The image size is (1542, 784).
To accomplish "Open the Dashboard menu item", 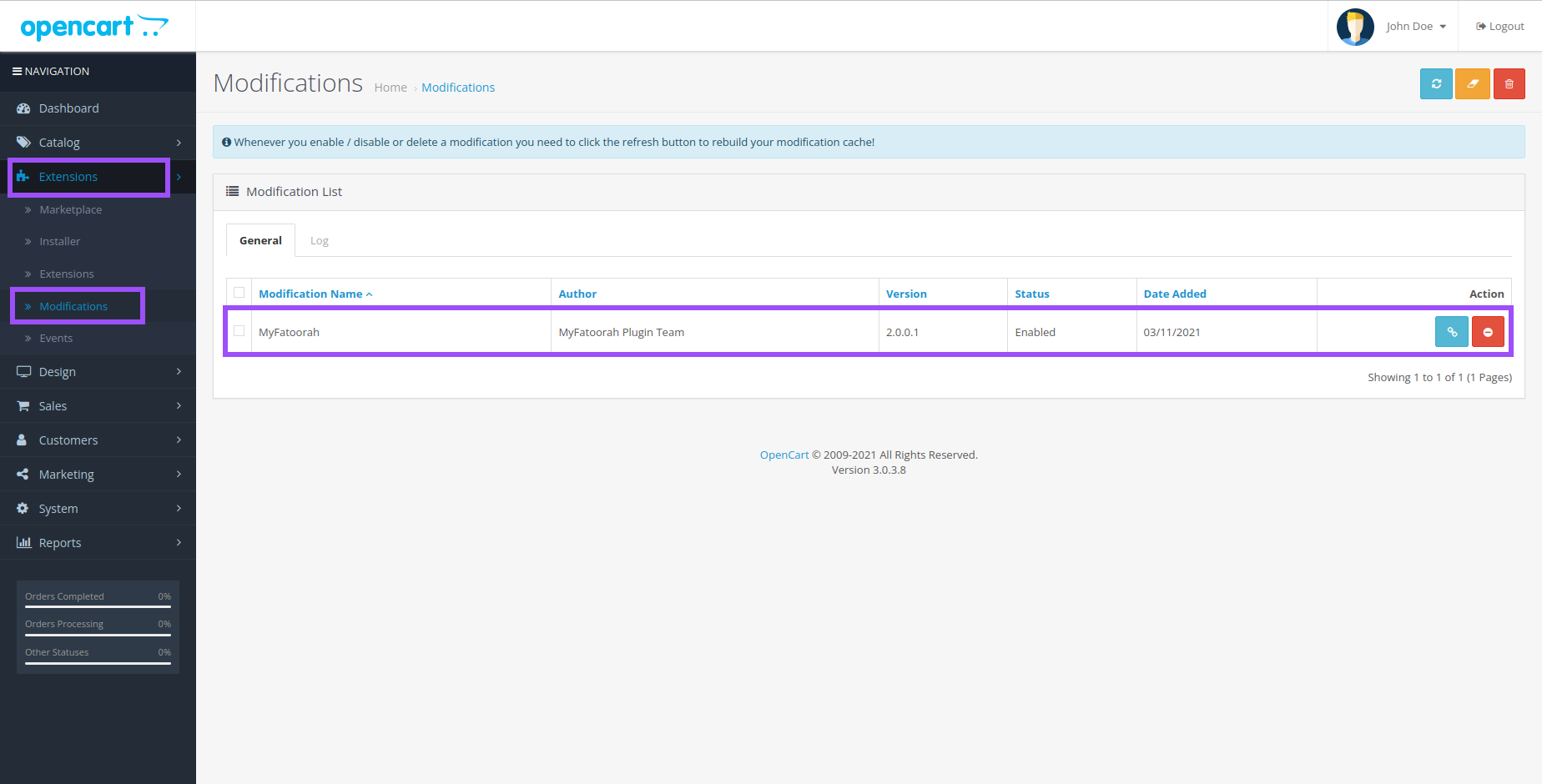I will tap(68, 108).
